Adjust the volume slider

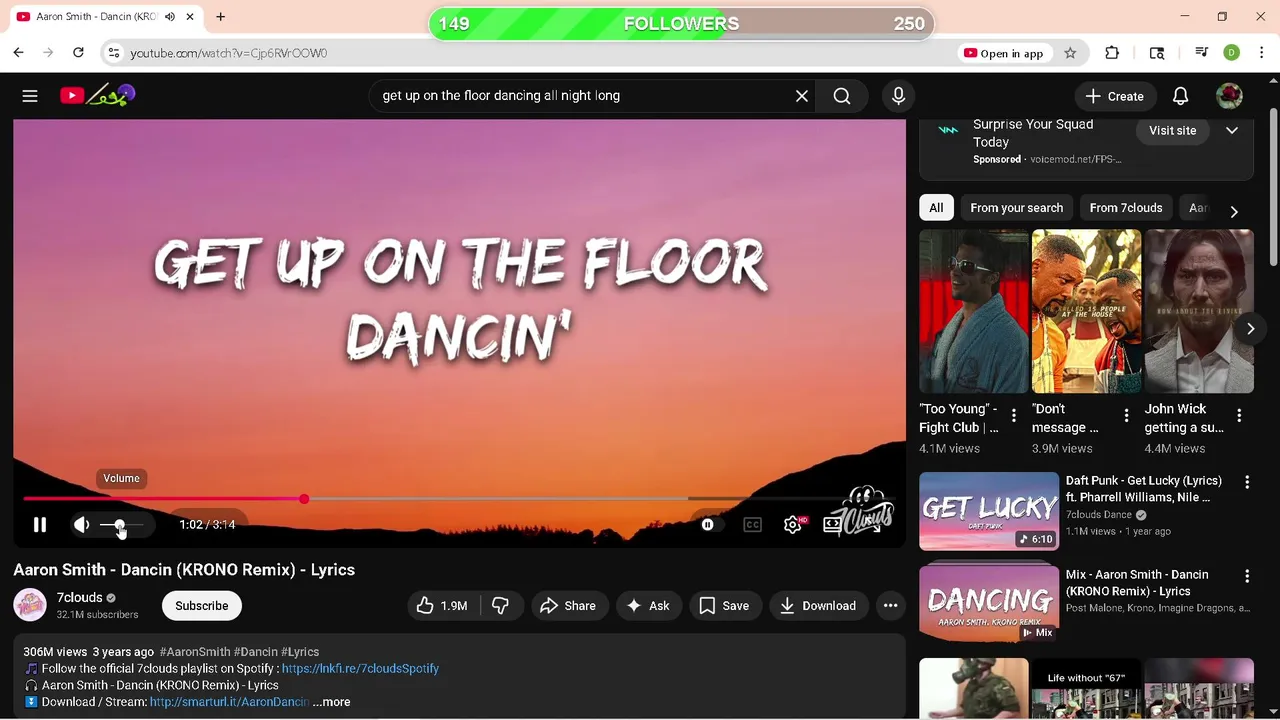[122, 525]
